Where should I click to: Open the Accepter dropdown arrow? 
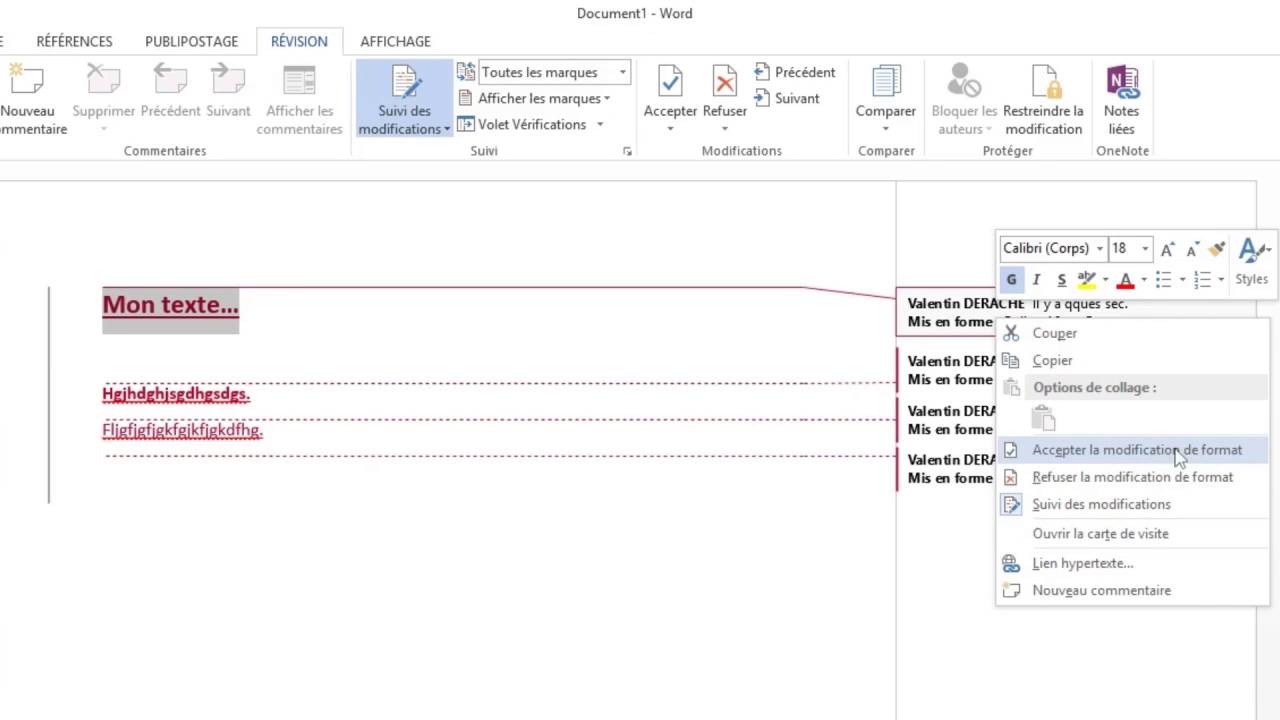(x=670, y=129)
